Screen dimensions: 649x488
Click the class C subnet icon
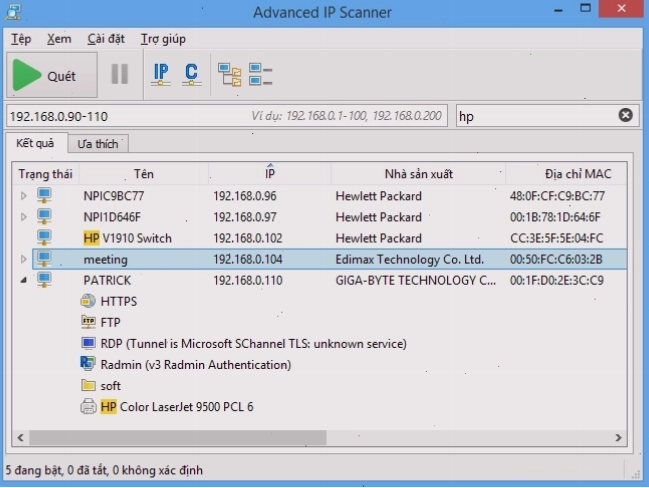click(191, 75)
